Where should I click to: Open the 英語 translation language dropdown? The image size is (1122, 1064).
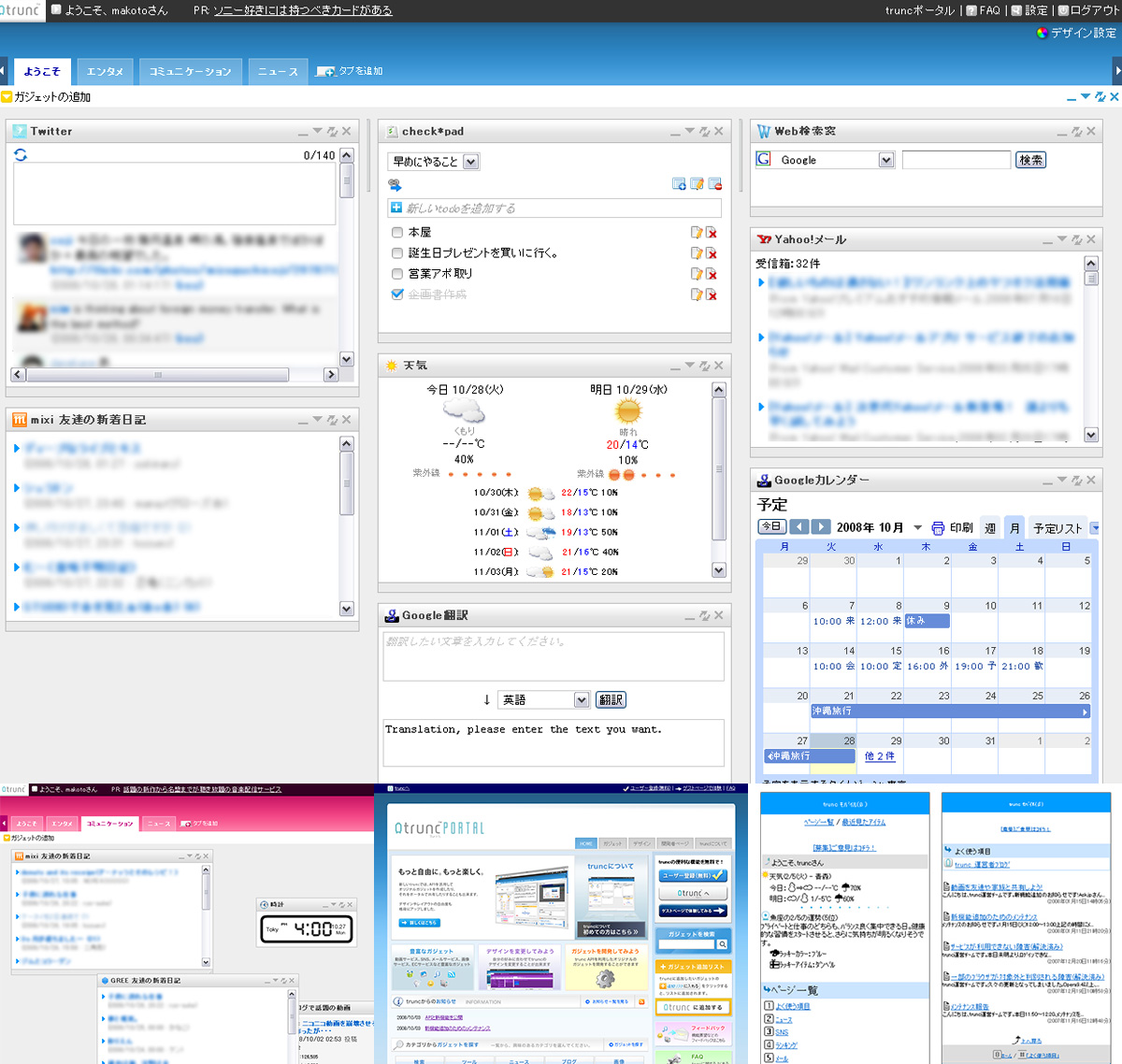coord(582,699)
